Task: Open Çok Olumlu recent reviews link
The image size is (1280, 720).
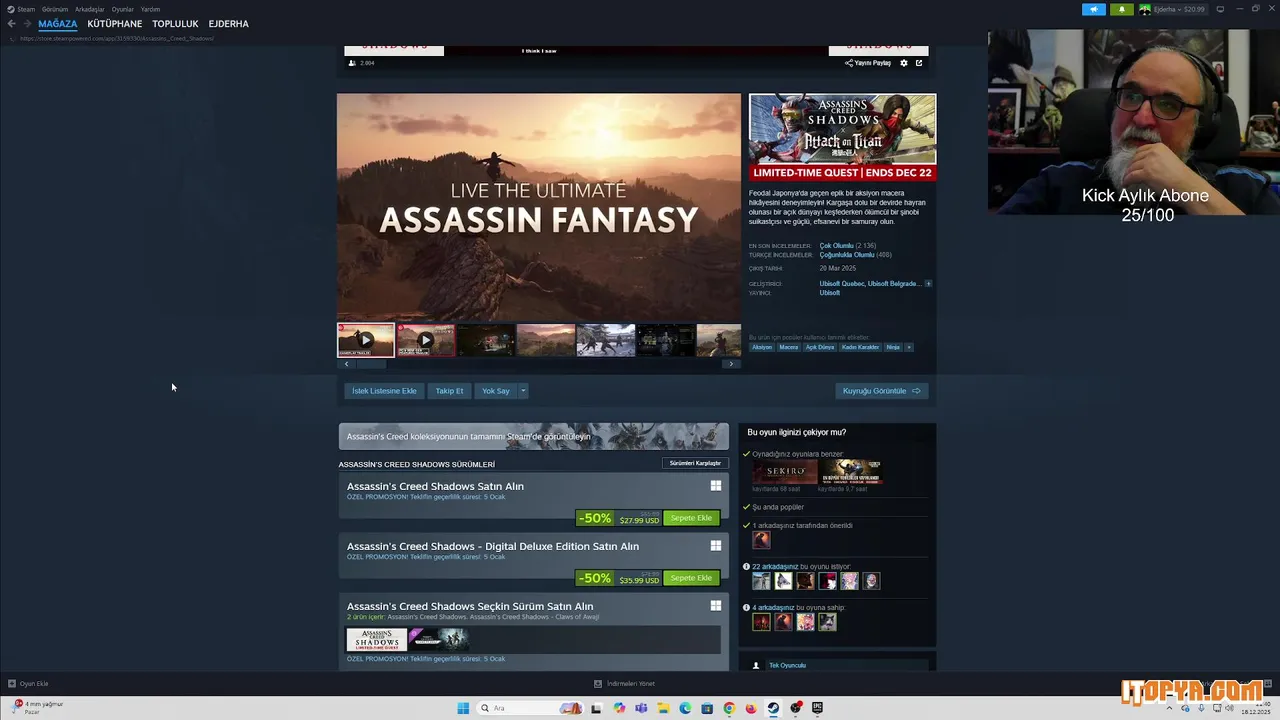Action: (x=837, y=246)
